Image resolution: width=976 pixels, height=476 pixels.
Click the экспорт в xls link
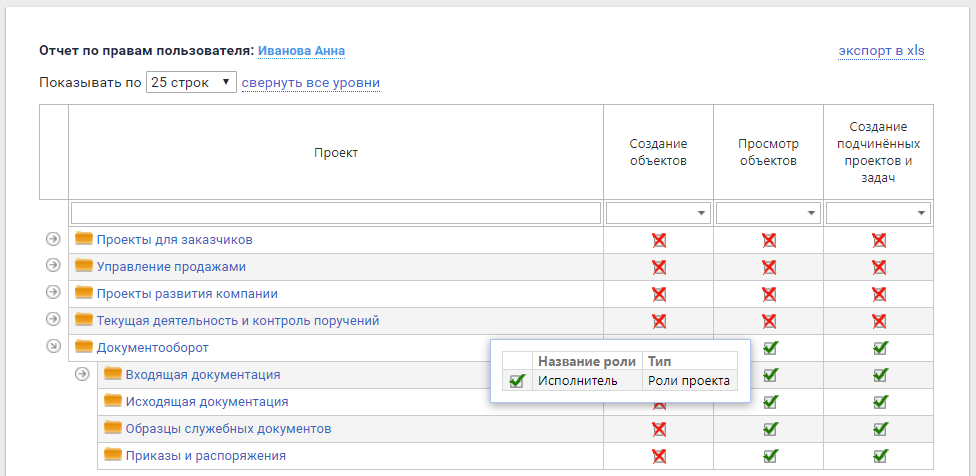click(881, 51)
